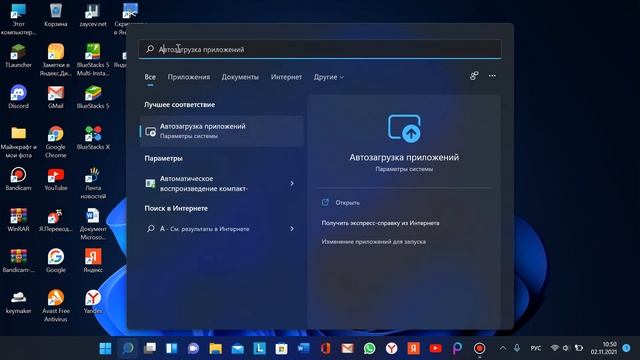The width and height of the screenshot is (640, 360).
Task: Open Google desktop shortcut
Action: [x=56, y=261]
